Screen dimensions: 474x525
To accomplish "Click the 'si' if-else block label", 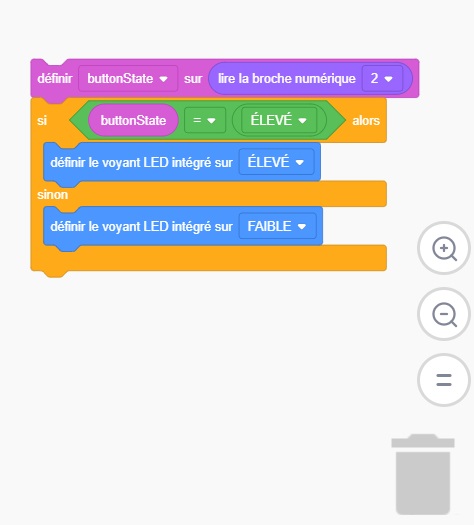I will pyautogui.click(x=42, y=121).
